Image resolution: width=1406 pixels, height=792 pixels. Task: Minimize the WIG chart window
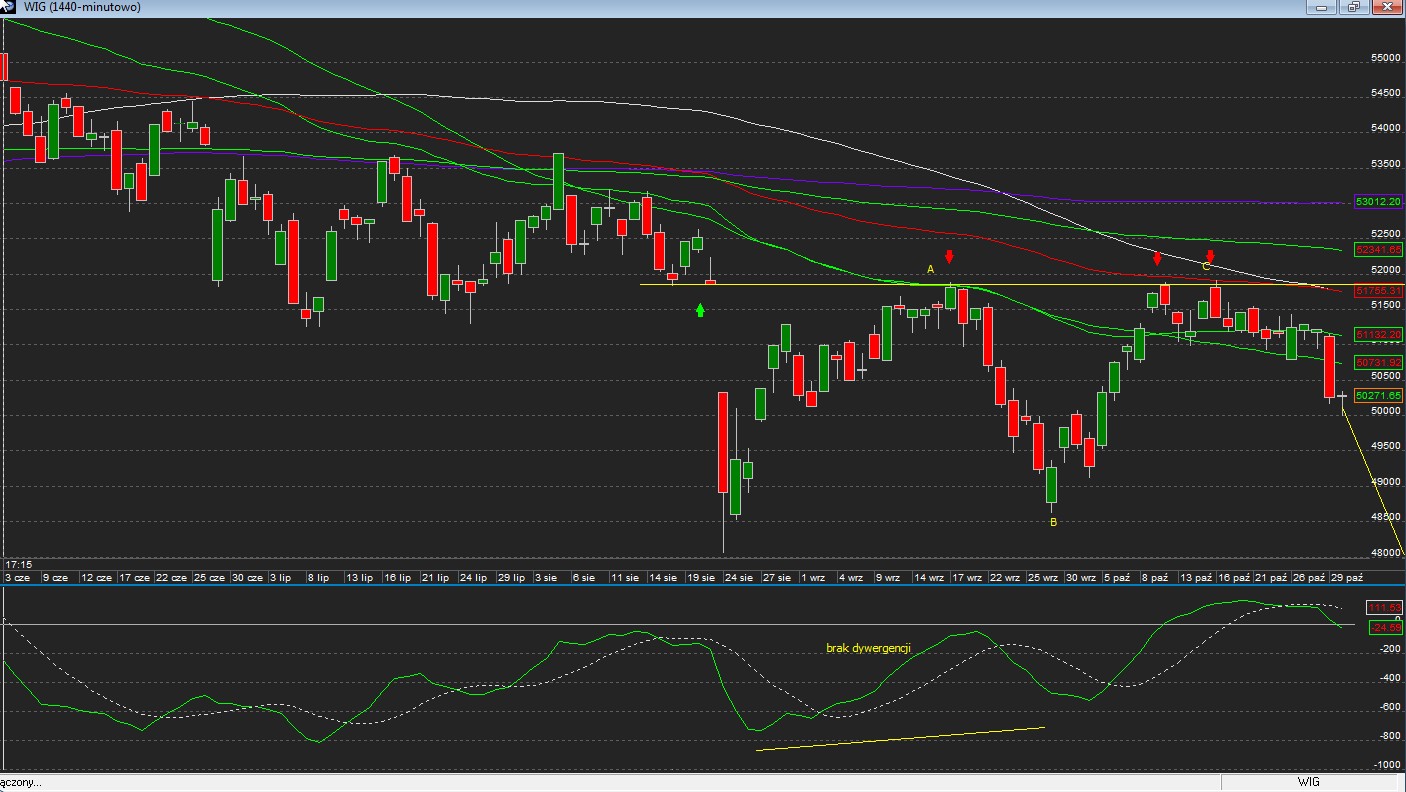[x=1322, y=7]
